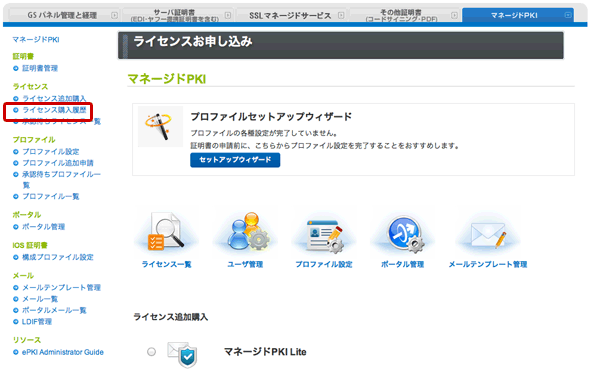Click bullet icon beside 証明書管理
The height and width of the screenshot is (372, 600).
pyautogui.click(x=16, y=69)
